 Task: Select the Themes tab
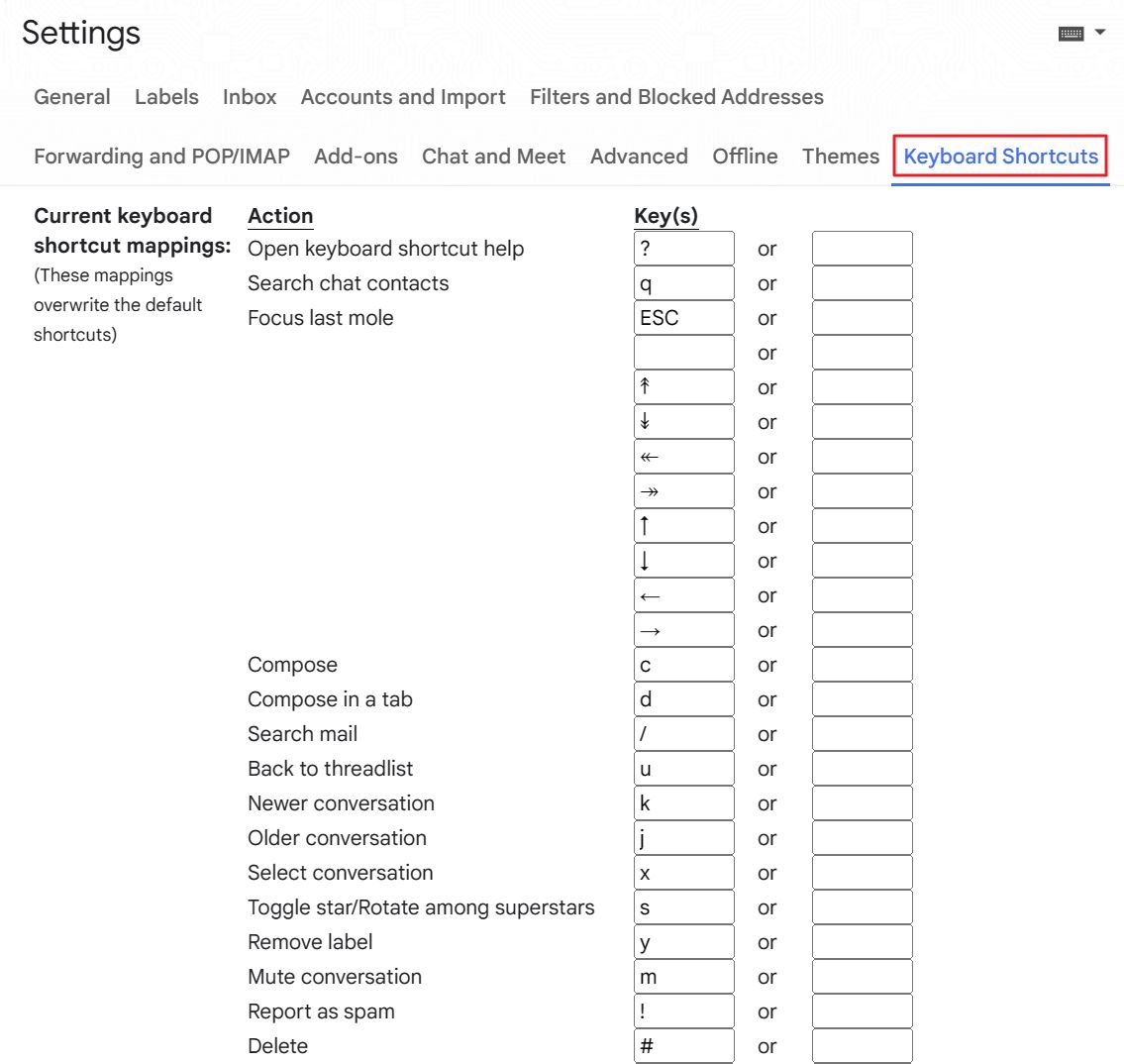(840, 157)
